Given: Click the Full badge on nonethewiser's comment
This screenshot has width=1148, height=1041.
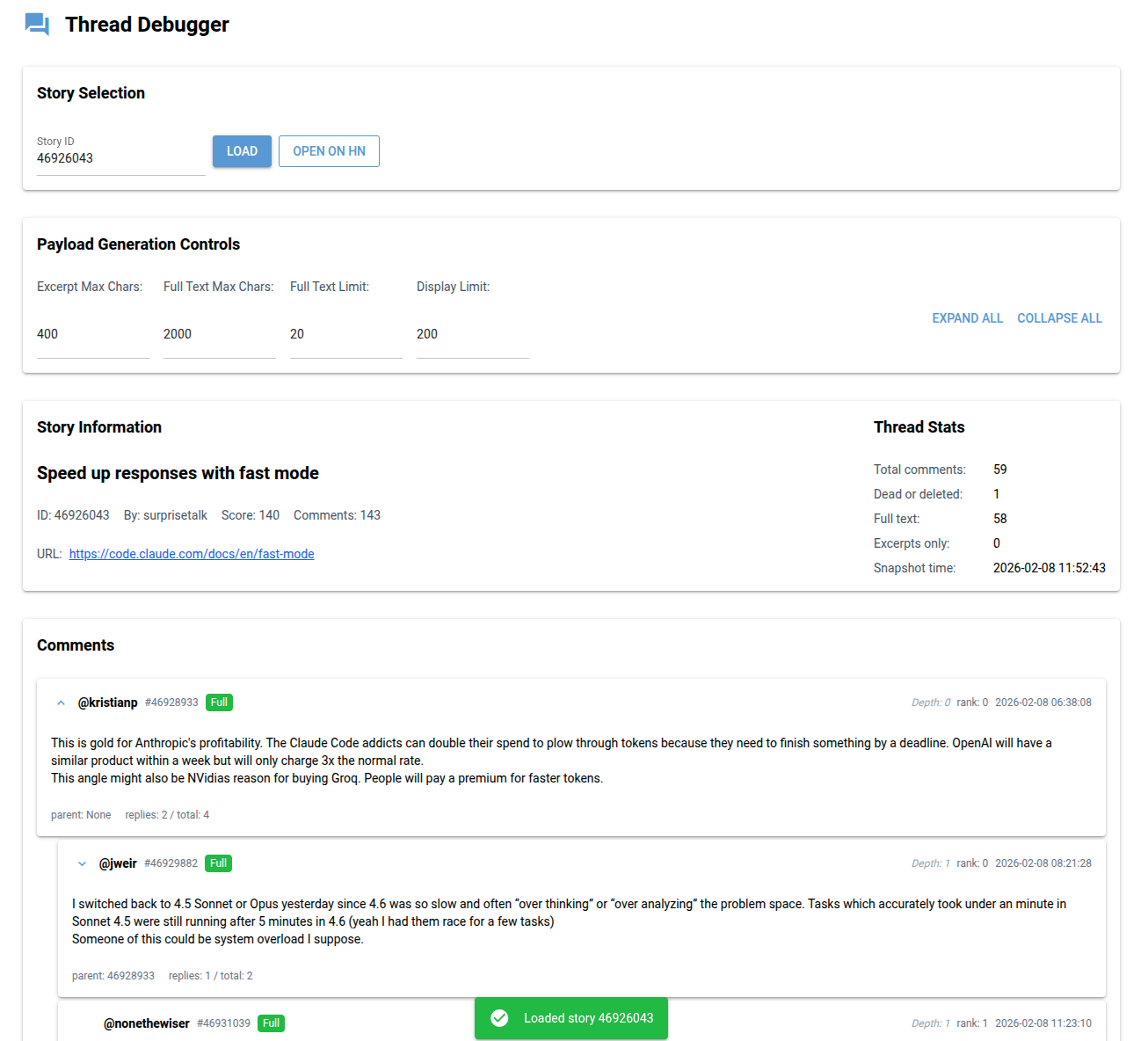Looking at the screenshot, I should click(271, 1023).
